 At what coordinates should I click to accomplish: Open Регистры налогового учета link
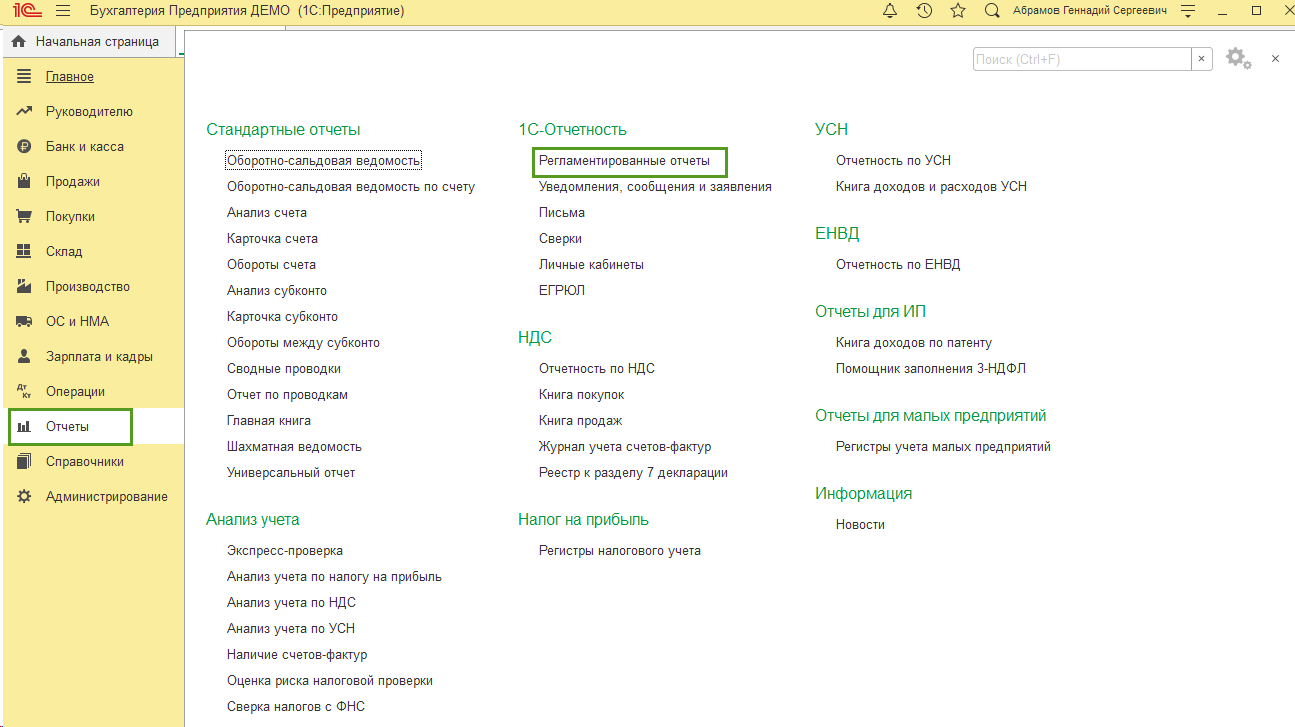(620, 550)
